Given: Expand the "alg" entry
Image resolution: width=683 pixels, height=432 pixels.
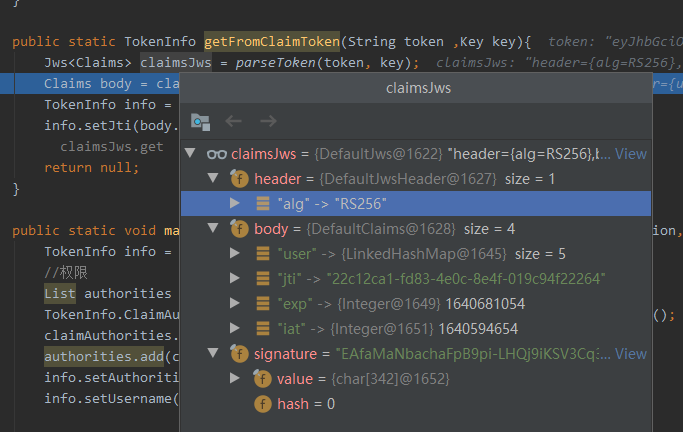Looking at the screenshot, I should 236,204.
